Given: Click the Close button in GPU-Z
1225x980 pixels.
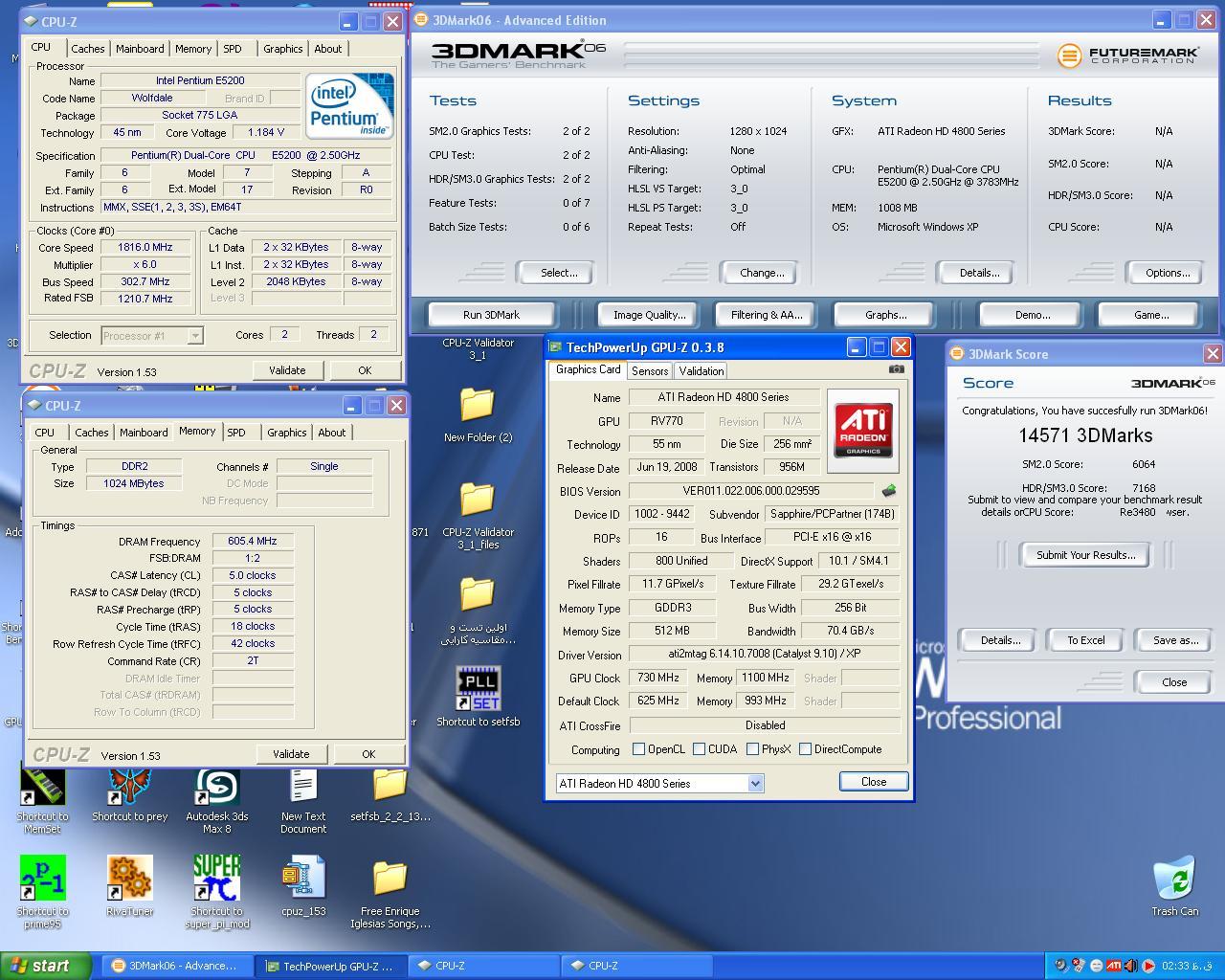Looking at the screenshot, I should (x=873, y=782).
